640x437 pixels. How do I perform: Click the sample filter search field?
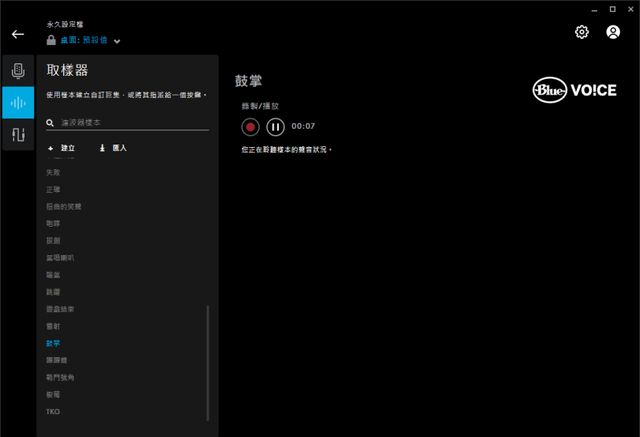coord(130,122)
